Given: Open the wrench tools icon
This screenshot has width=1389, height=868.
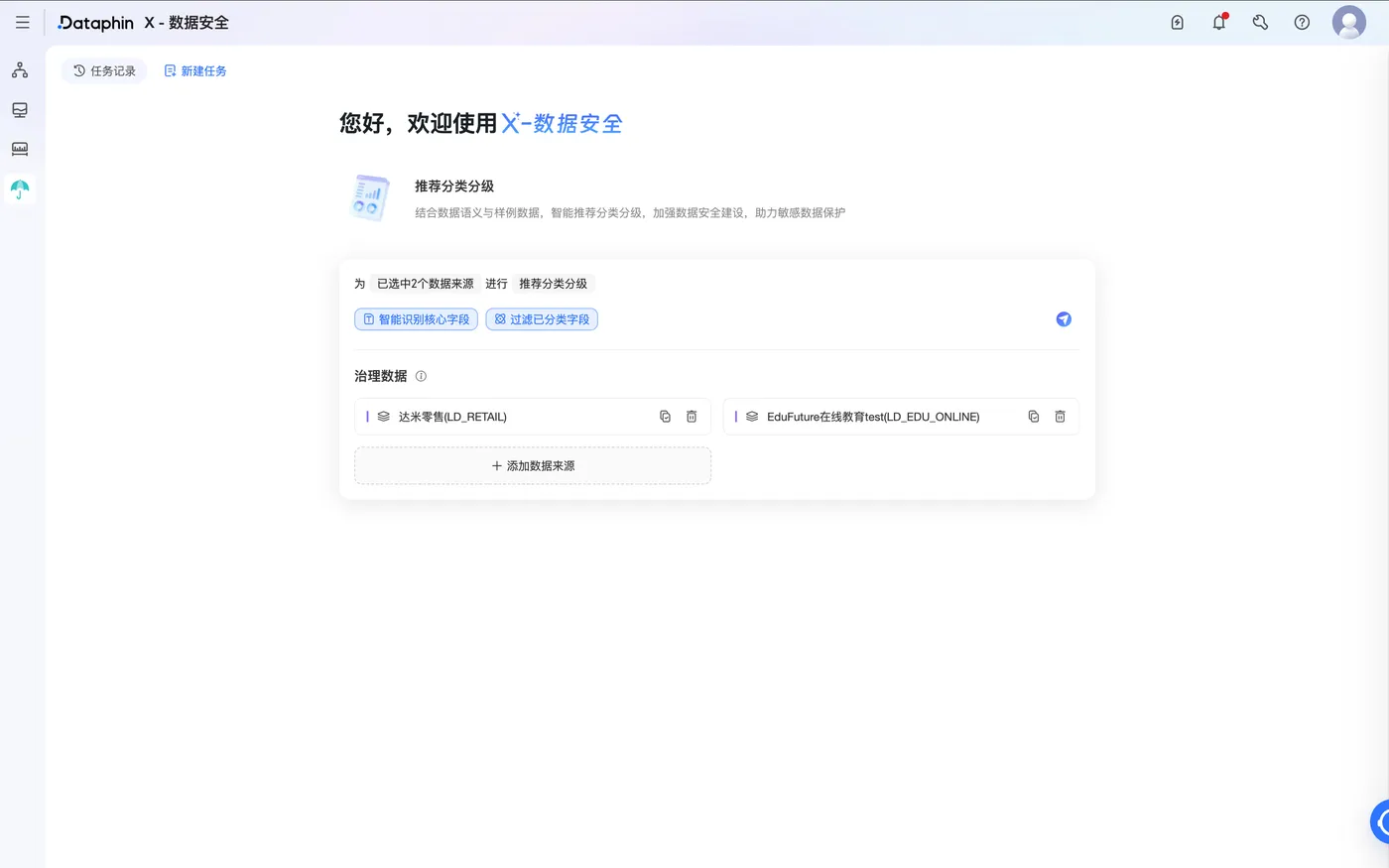Looking at the screenshot, I should tap(1260, 22).
